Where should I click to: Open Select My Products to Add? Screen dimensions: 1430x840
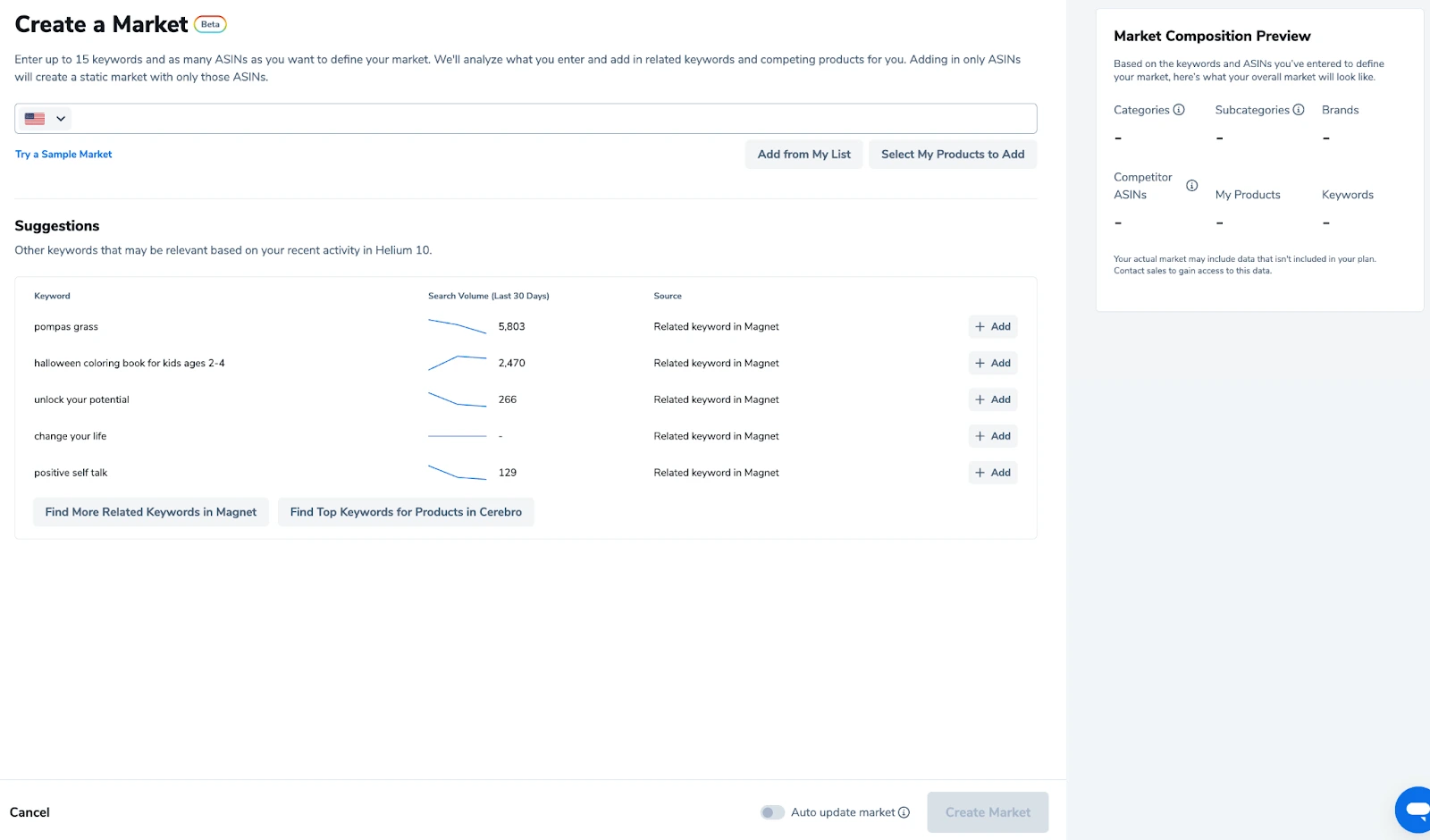coord(953,155)
